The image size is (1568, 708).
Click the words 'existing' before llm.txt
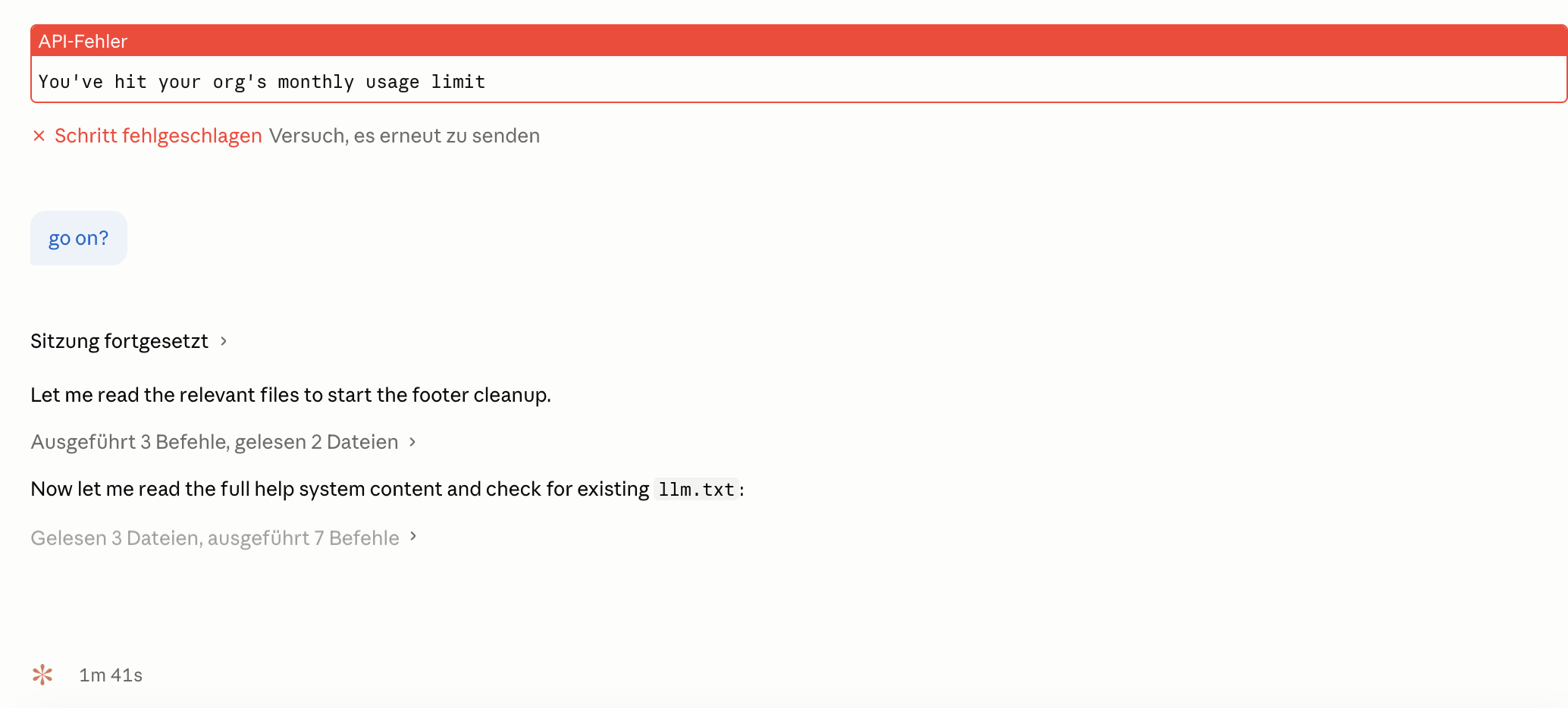(613, 489)
